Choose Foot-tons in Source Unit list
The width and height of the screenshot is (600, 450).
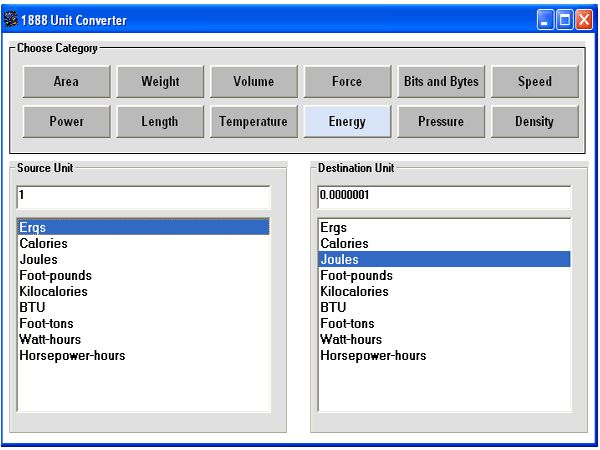pos(143,323)
